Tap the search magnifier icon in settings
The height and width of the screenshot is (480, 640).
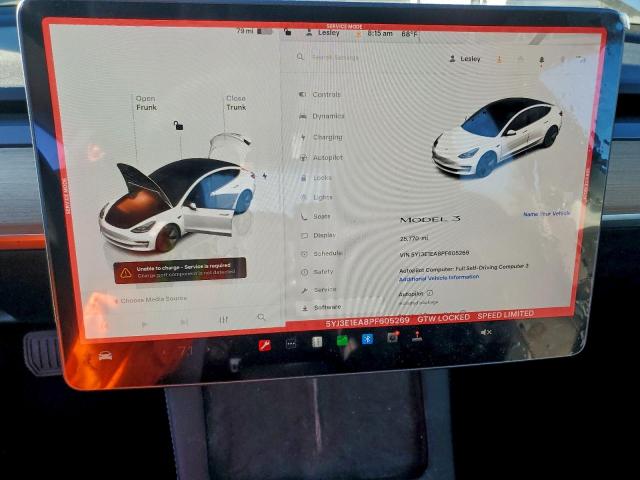300,57
